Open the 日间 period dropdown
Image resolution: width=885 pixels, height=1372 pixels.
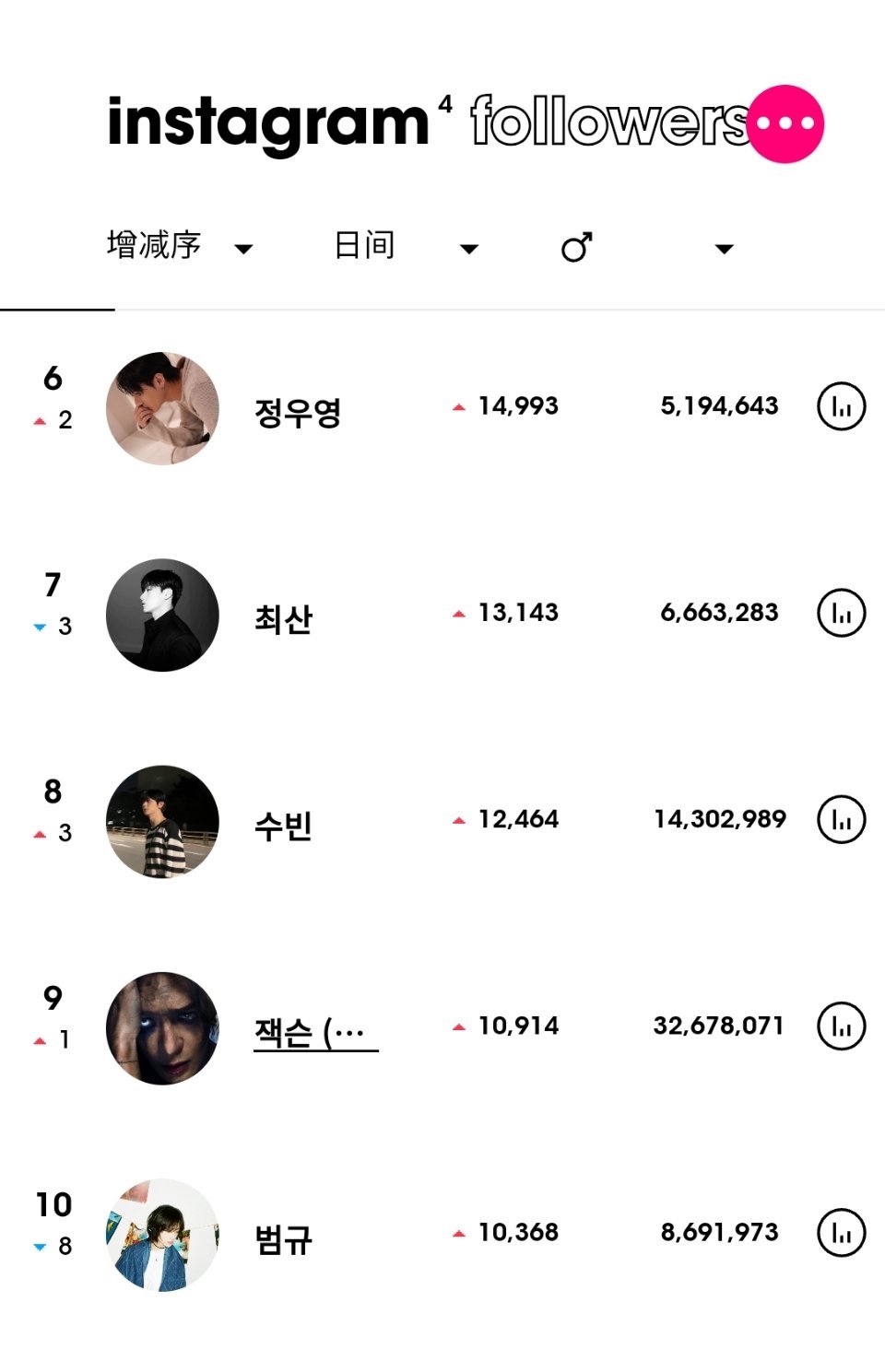pos(406,246)
